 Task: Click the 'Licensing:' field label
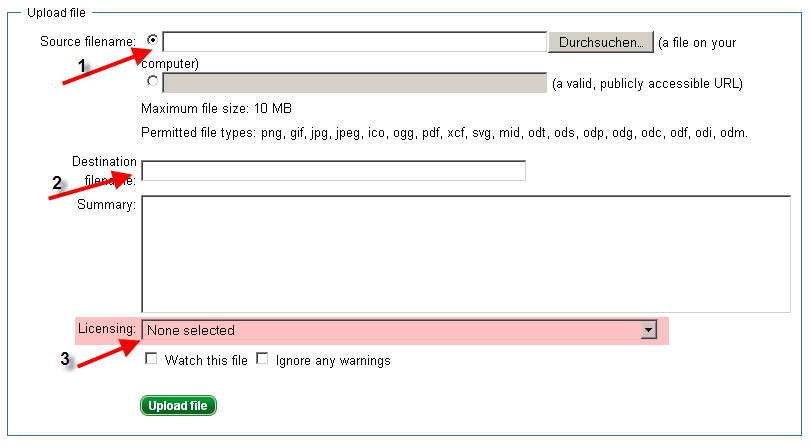coord(106,329)
